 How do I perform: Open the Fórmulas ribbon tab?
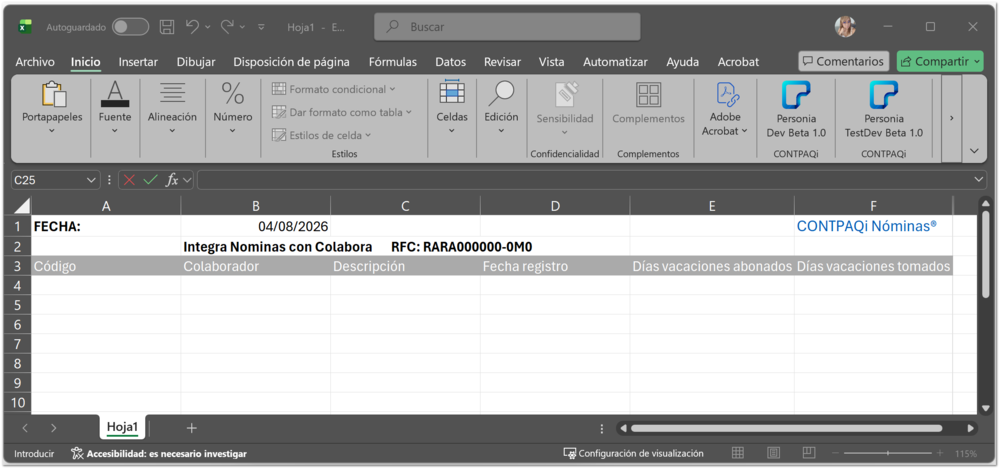coord(393,62)
